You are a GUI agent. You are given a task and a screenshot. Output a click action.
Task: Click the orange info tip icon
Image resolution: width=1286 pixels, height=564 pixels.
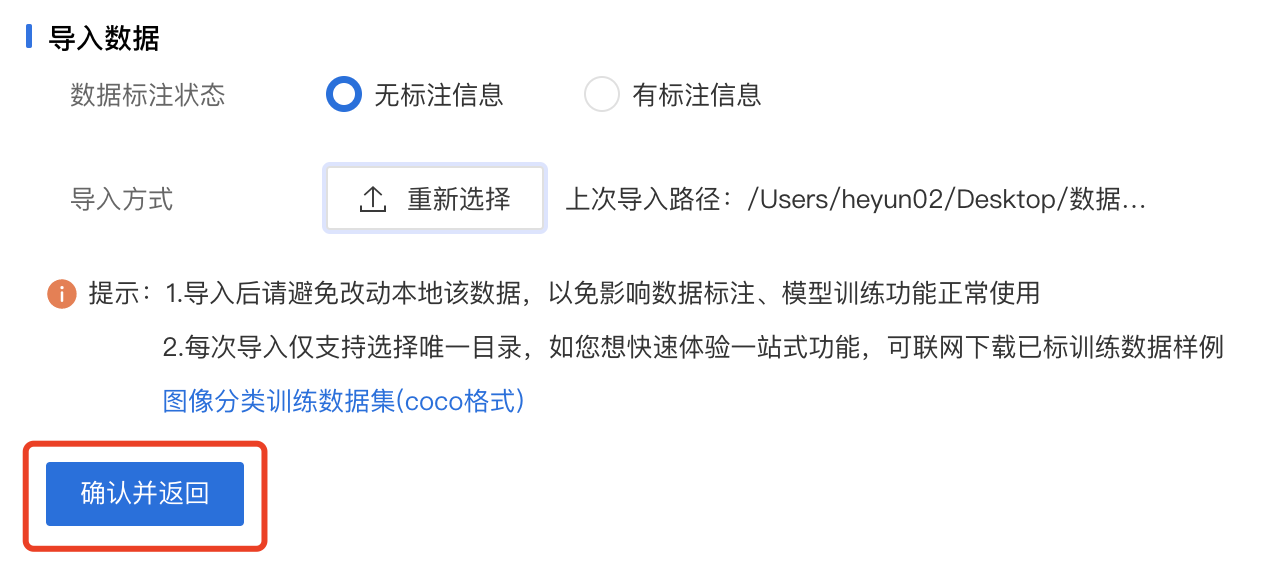pos(61,294)
